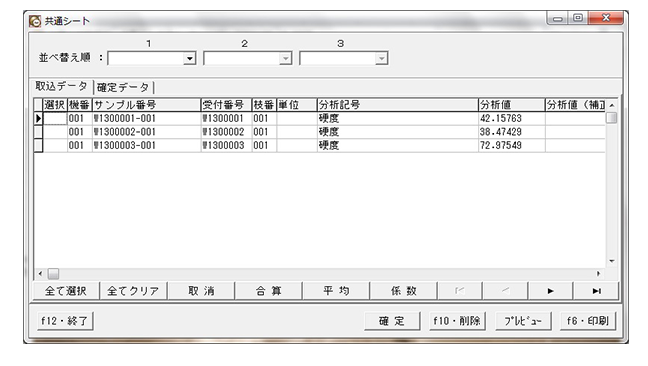Open sort order dropdown 1
The image size is (648, 366).
coord(190,58)
